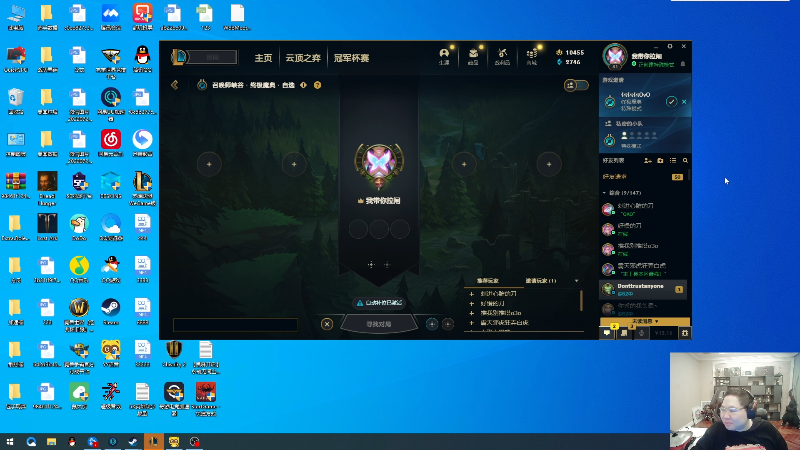Search friends with magnifier icon
The image size is (800, 450).
click(685, 161)
